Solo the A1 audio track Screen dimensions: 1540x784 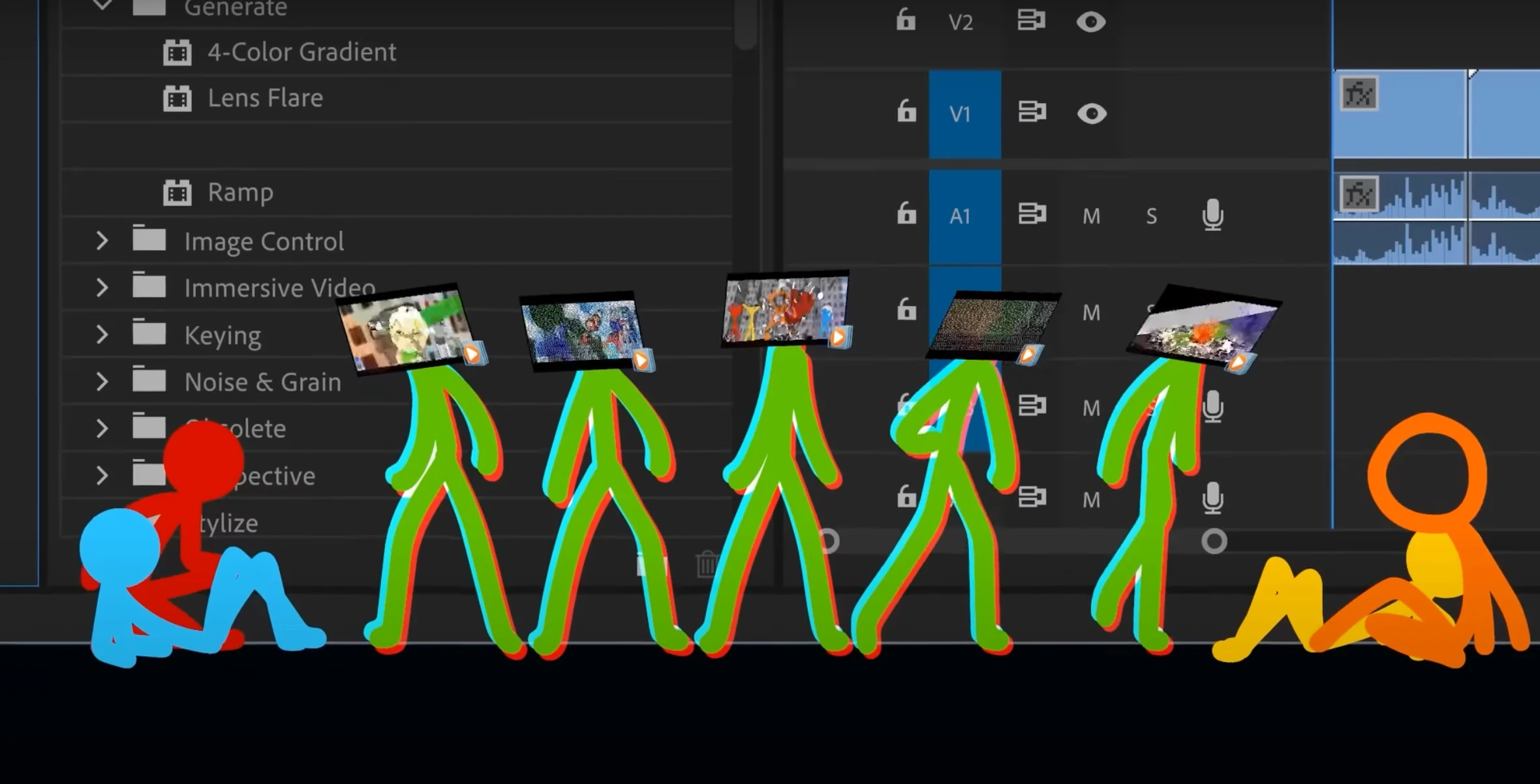pyautogui.click(x=1151, y=216)
